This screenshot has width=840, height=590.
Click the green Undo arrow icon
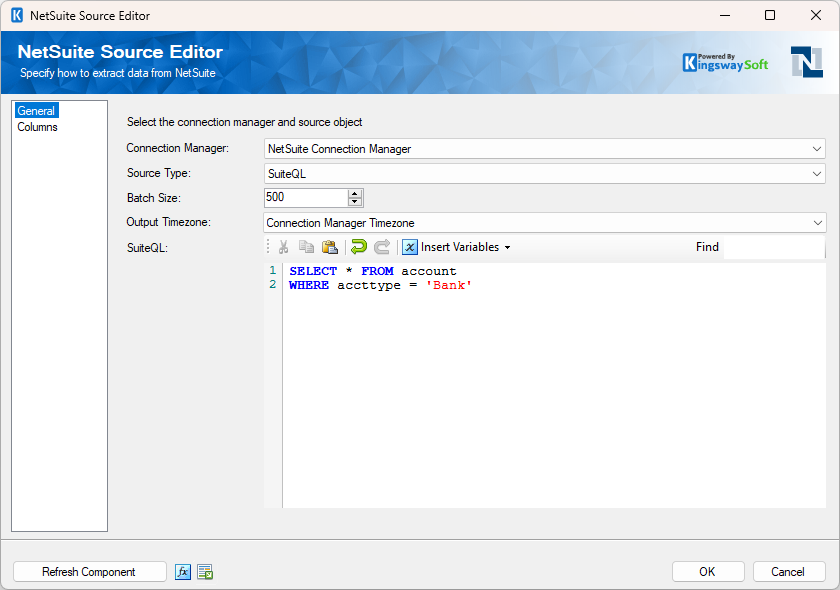(359, 247)
